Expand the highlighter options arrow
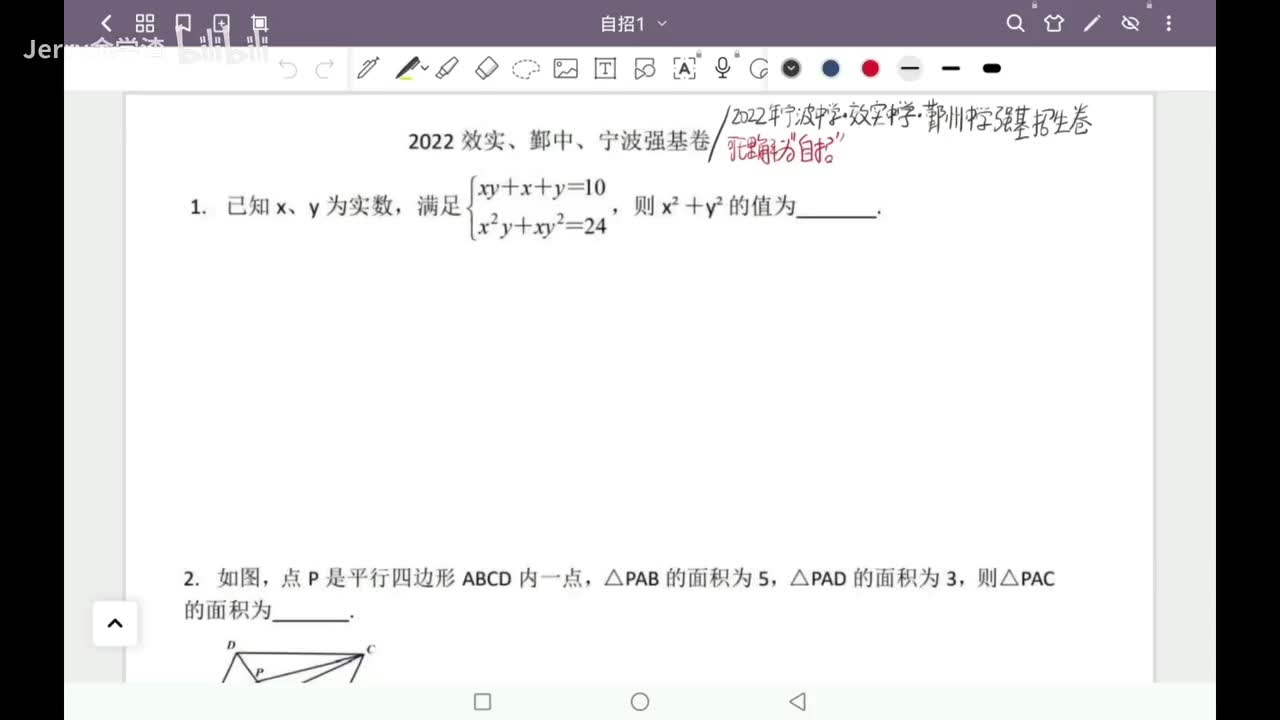Viewport: 1280px width, 720px height. click(x=425, y=68)
